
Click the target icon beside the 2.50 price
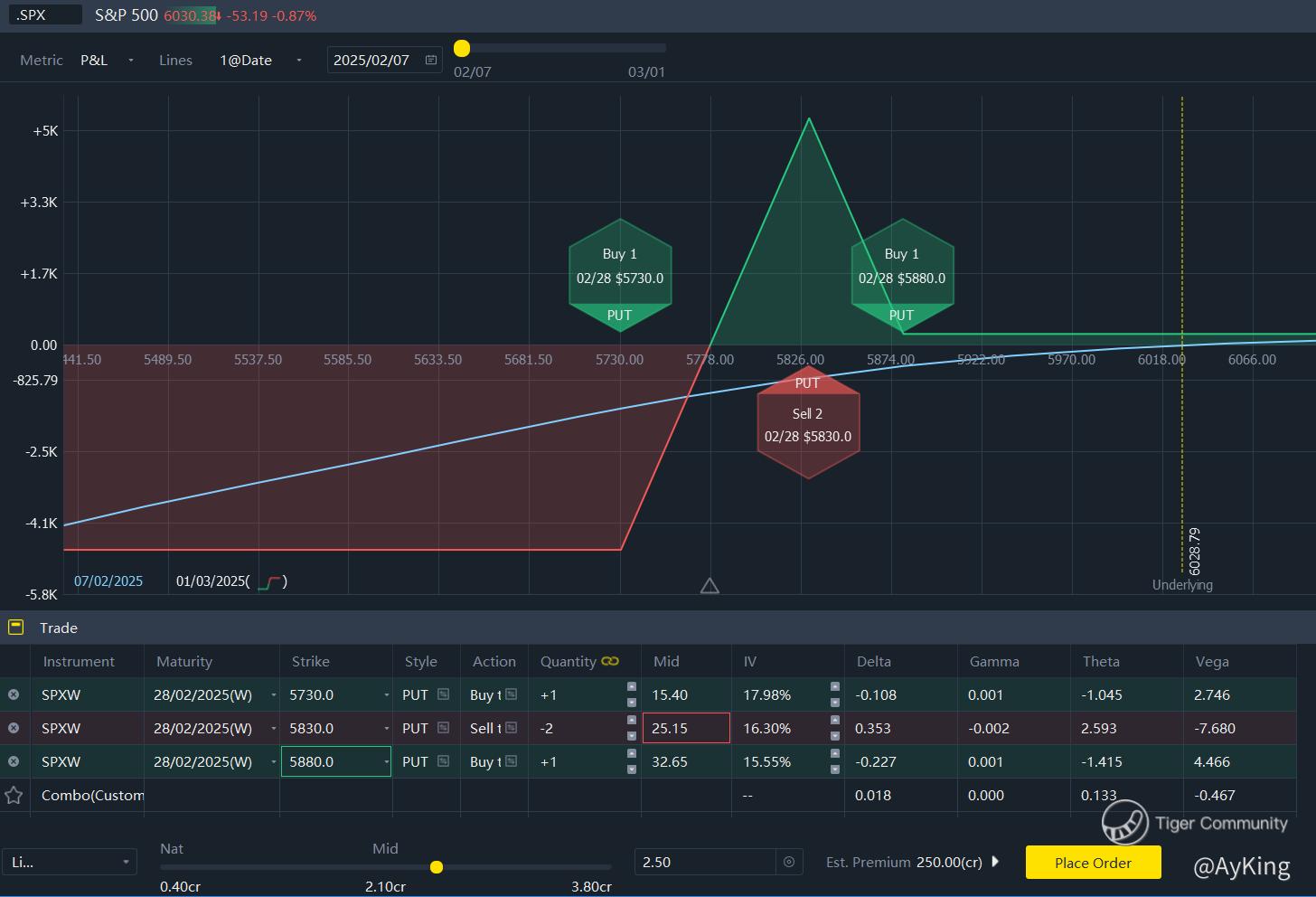[x=788, y=862]
